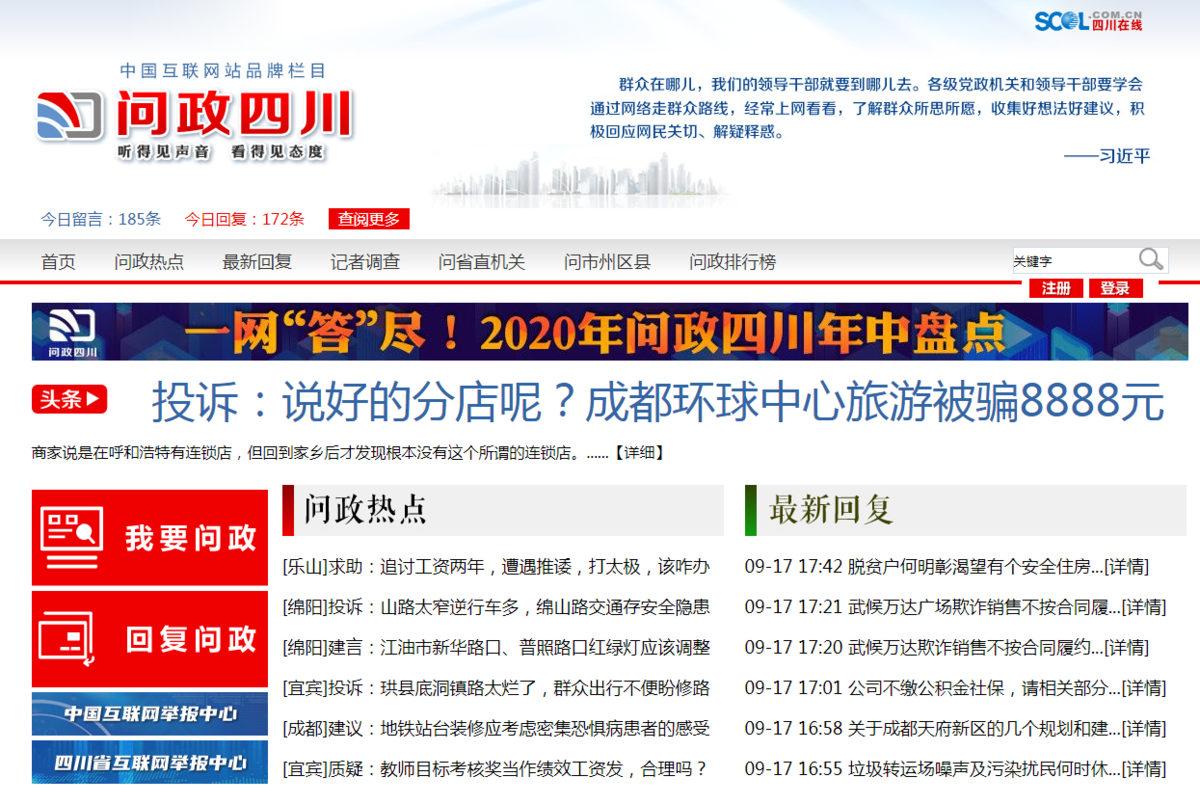Open the 回复问政 red tile

pyautogui.click(x=150, y=639)
